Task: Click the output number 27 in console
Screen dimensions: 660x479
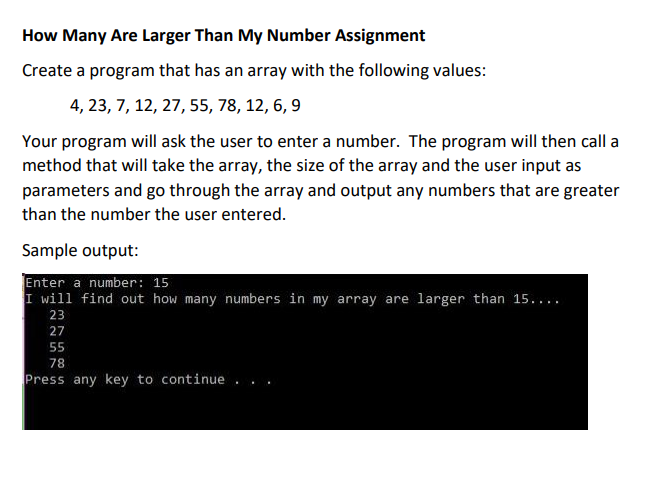Action: point(57,331)
